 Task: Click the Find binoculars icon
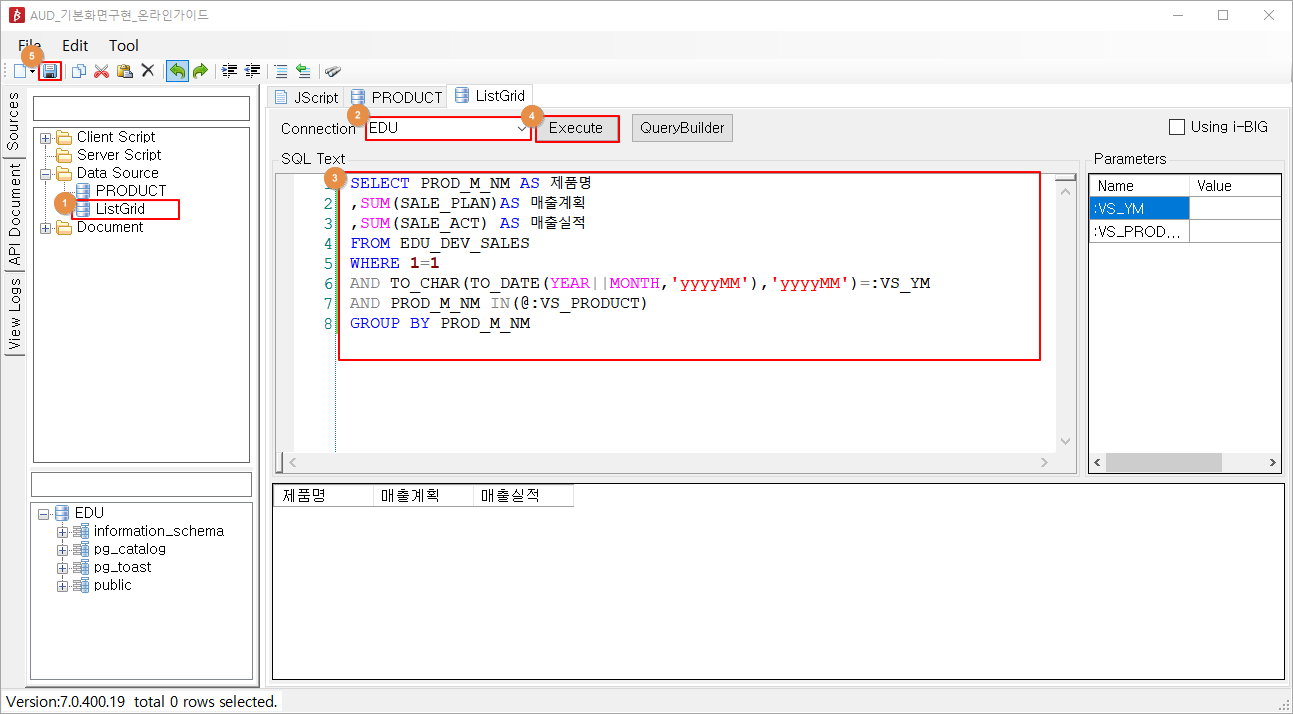pos(333,71)
